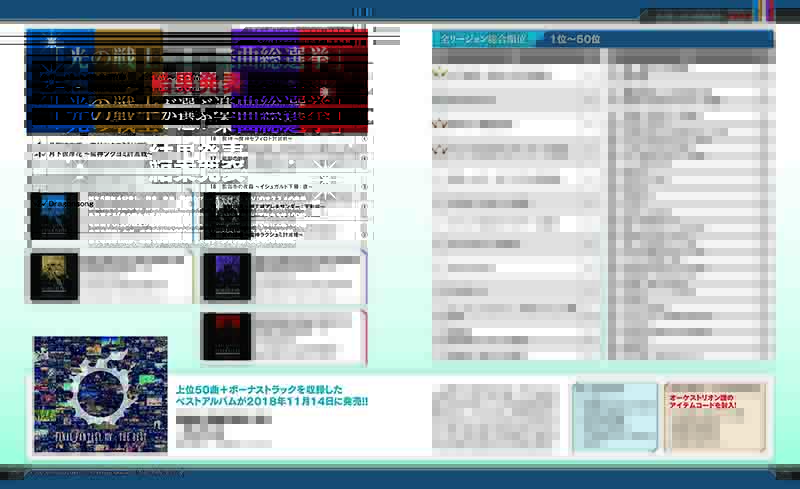
Task: Select the purple album cover thumbnail
Action: point(228,277)
